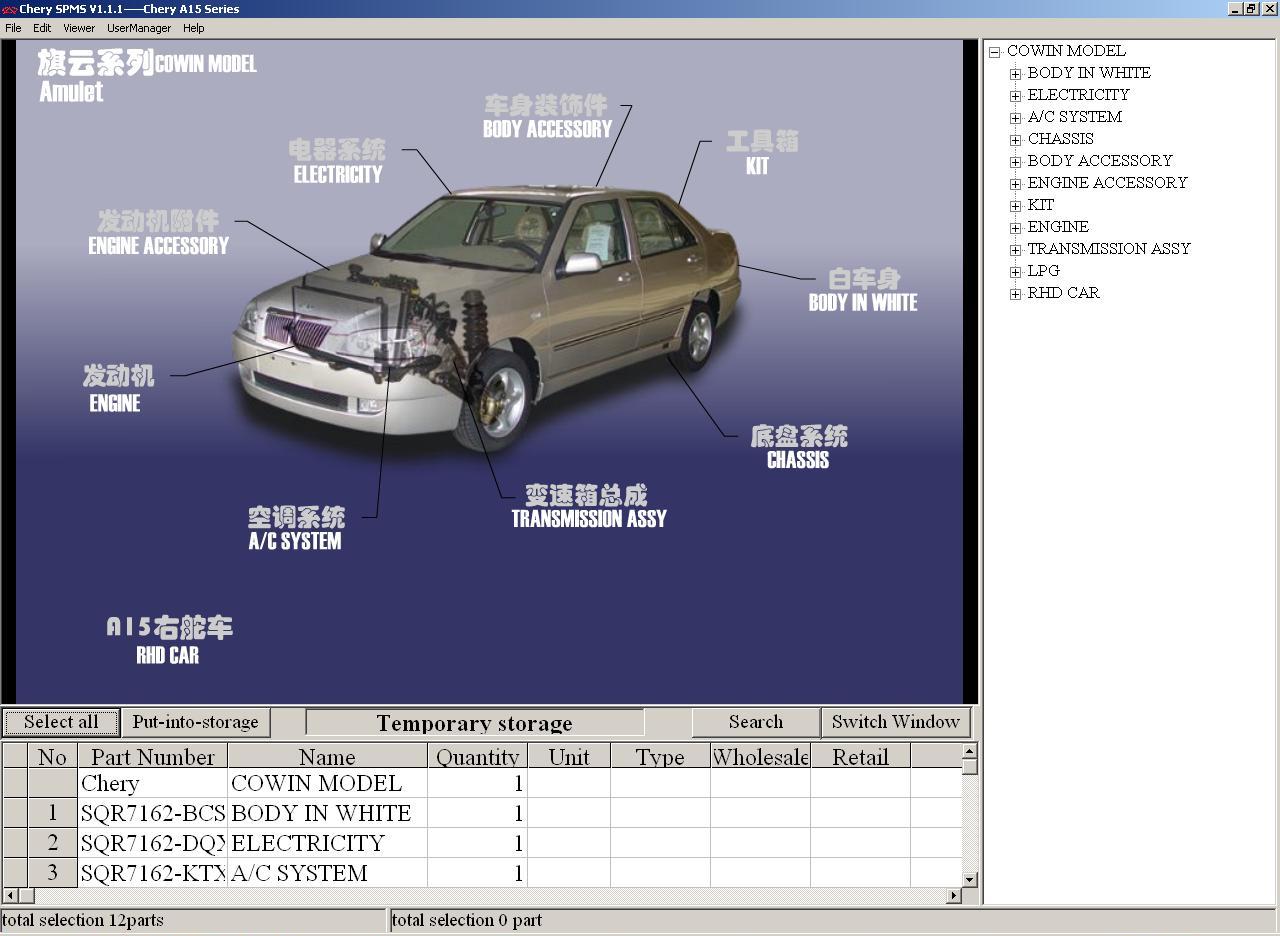Click the table's horizontal scrollbar left arrow
The width and height of the screenshot is (1280, 936).
(x=11, y=895)
